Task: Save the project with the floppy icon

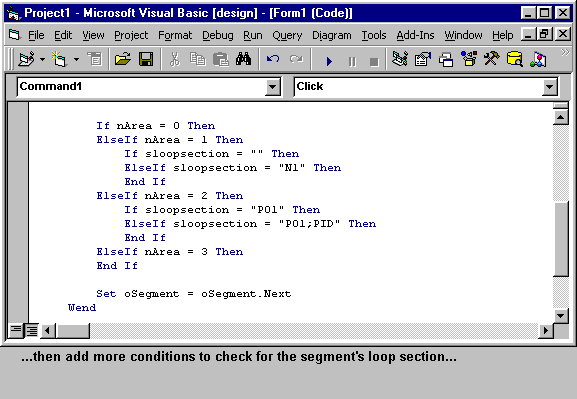Action: pyautogui.click(x=146, y=59)
